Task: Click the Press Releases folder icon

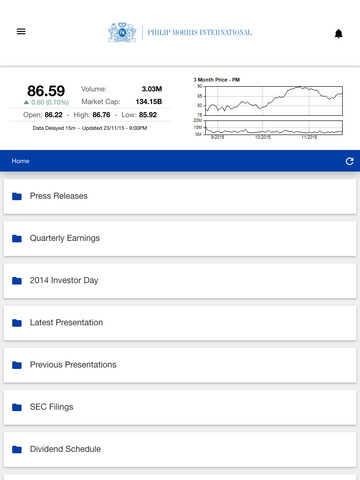Action: coord(17,196)
